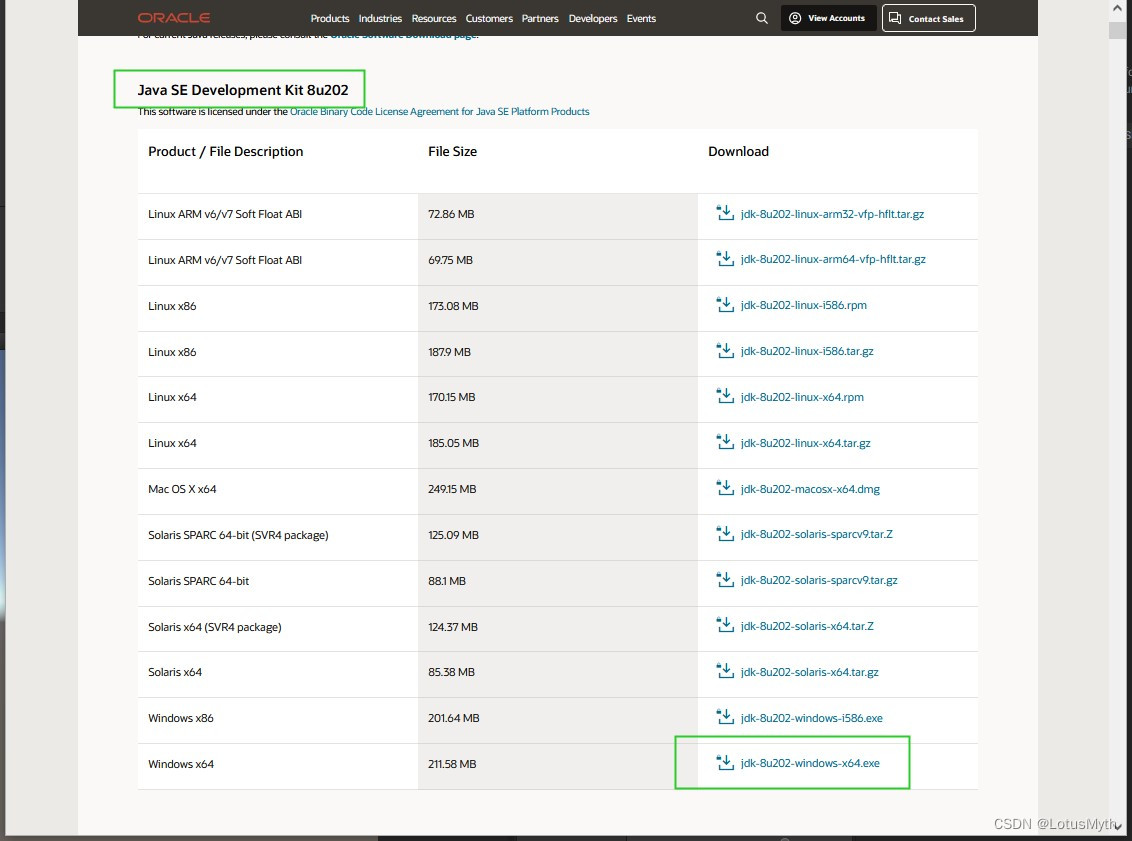Click the Contact Sales button
Screen dimensions: 1132x841
point(928,18)
